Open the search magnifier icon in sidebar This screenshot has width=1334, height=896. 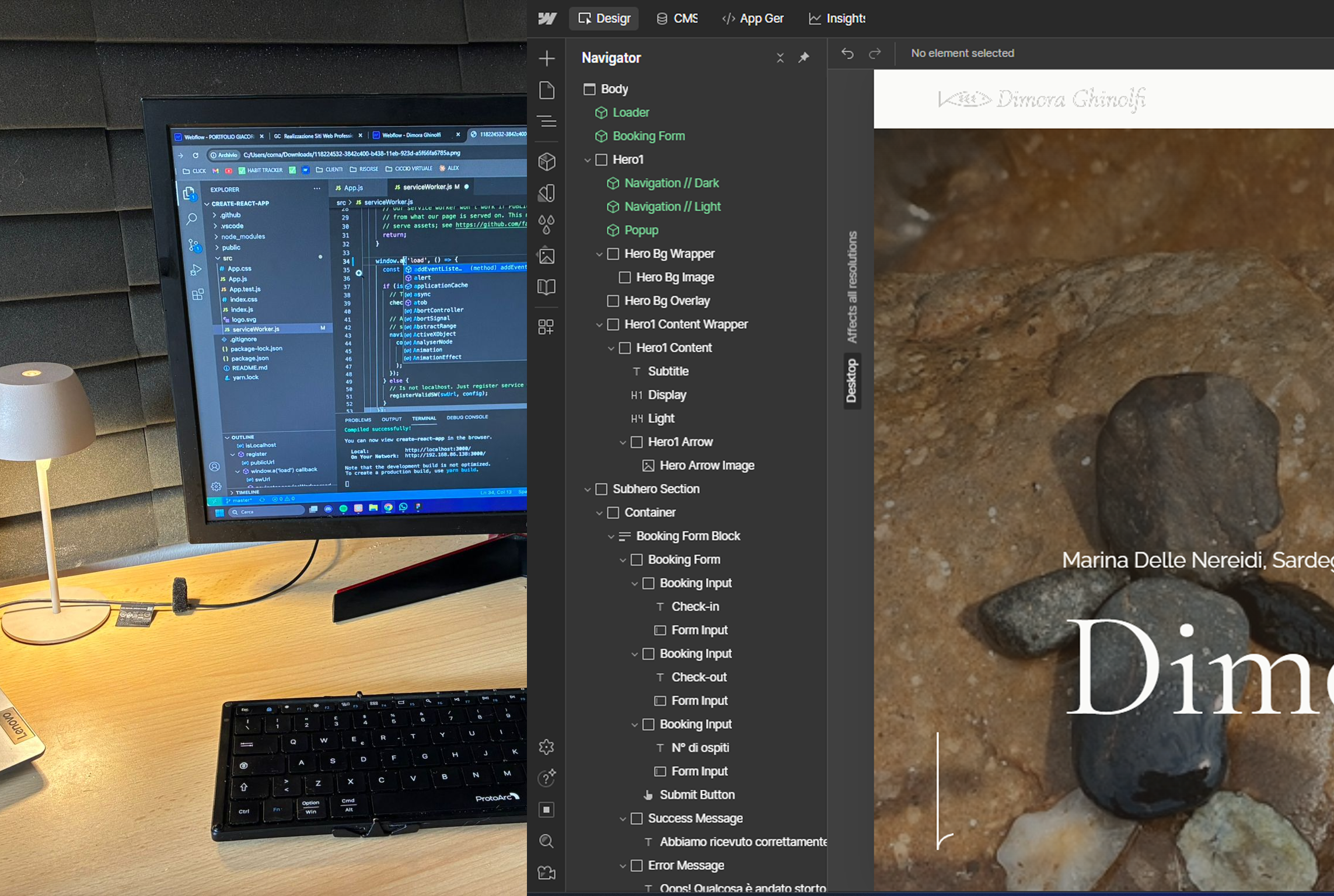[547, 841]
